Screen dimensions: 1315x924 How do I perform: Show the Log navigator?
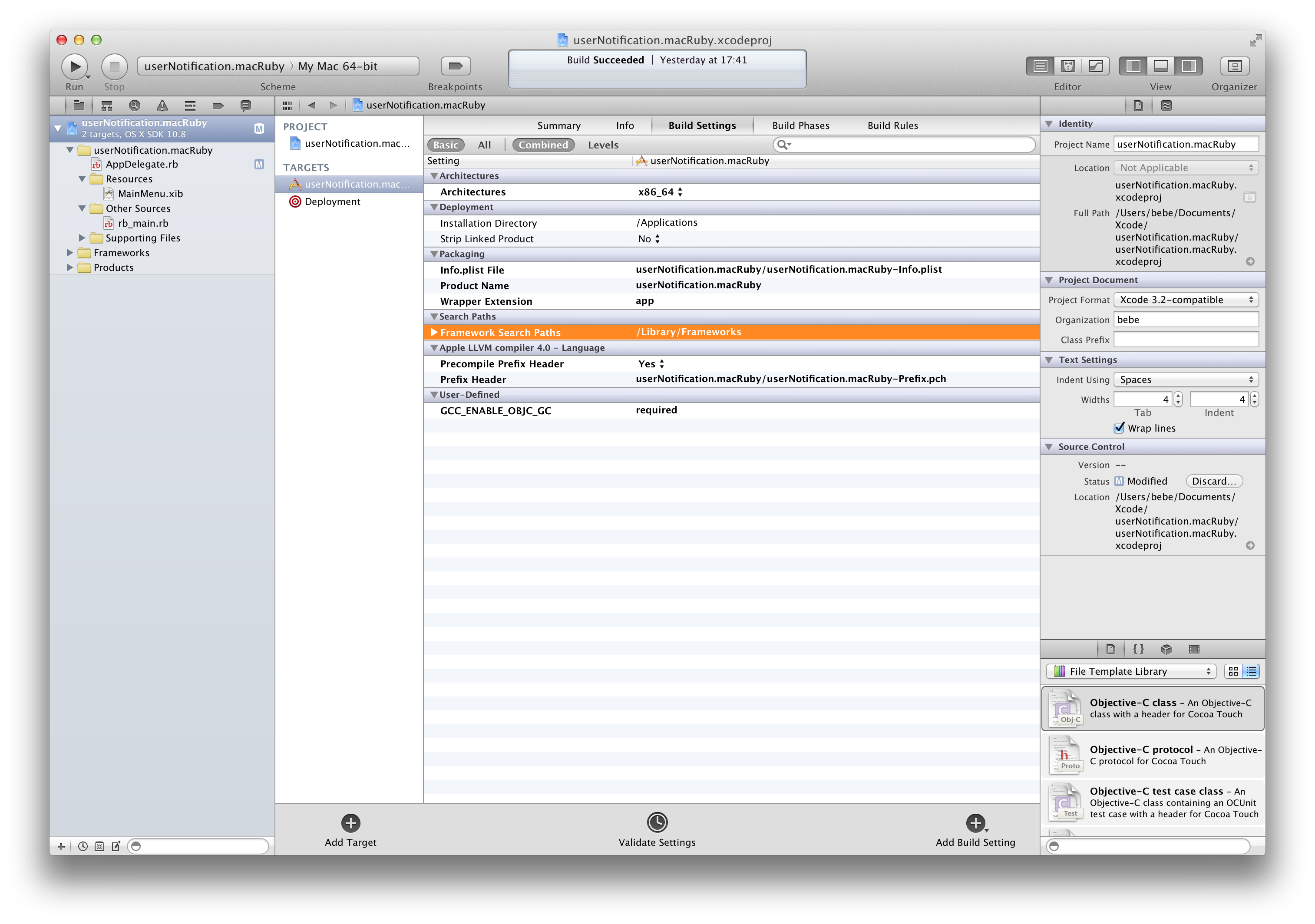[x=246, y=106]
